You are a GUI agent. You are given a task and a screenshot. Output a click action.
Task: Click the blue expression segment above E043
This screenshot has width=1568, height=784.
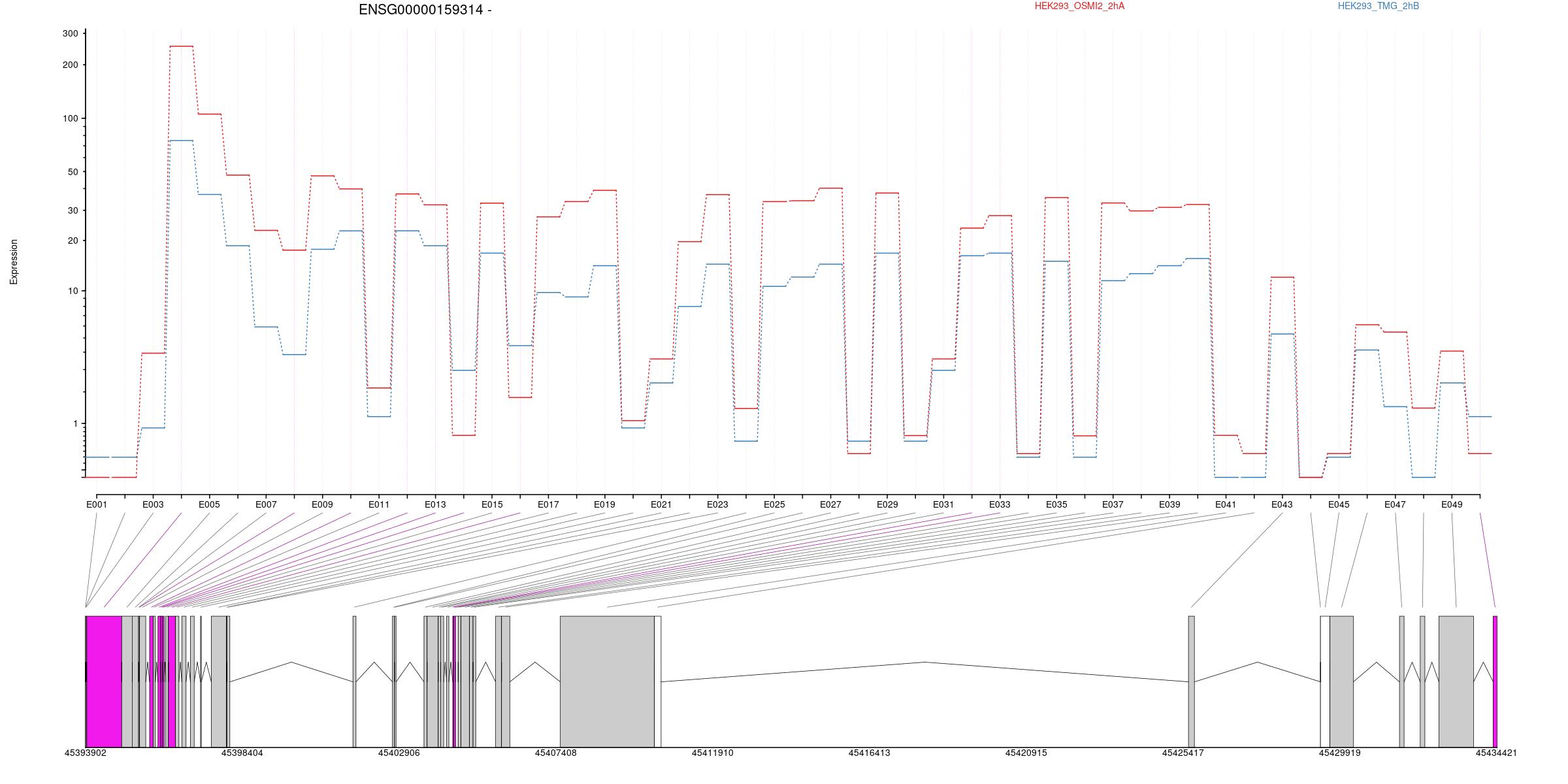(x=1282, y=334)
